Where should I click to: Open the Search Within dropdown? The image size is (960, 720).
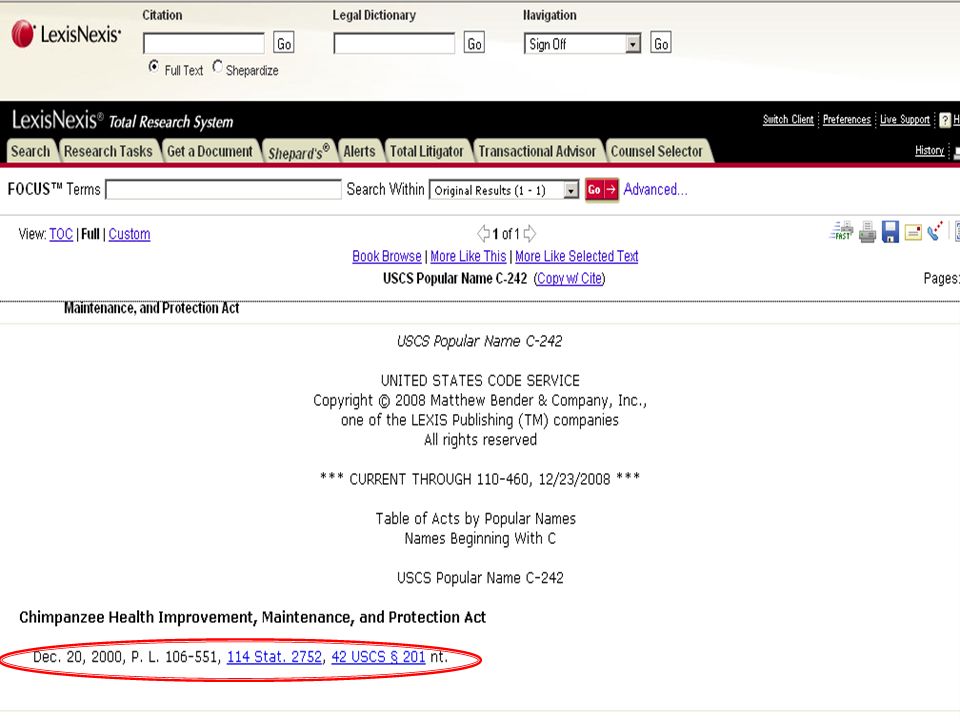pos(504,190)
